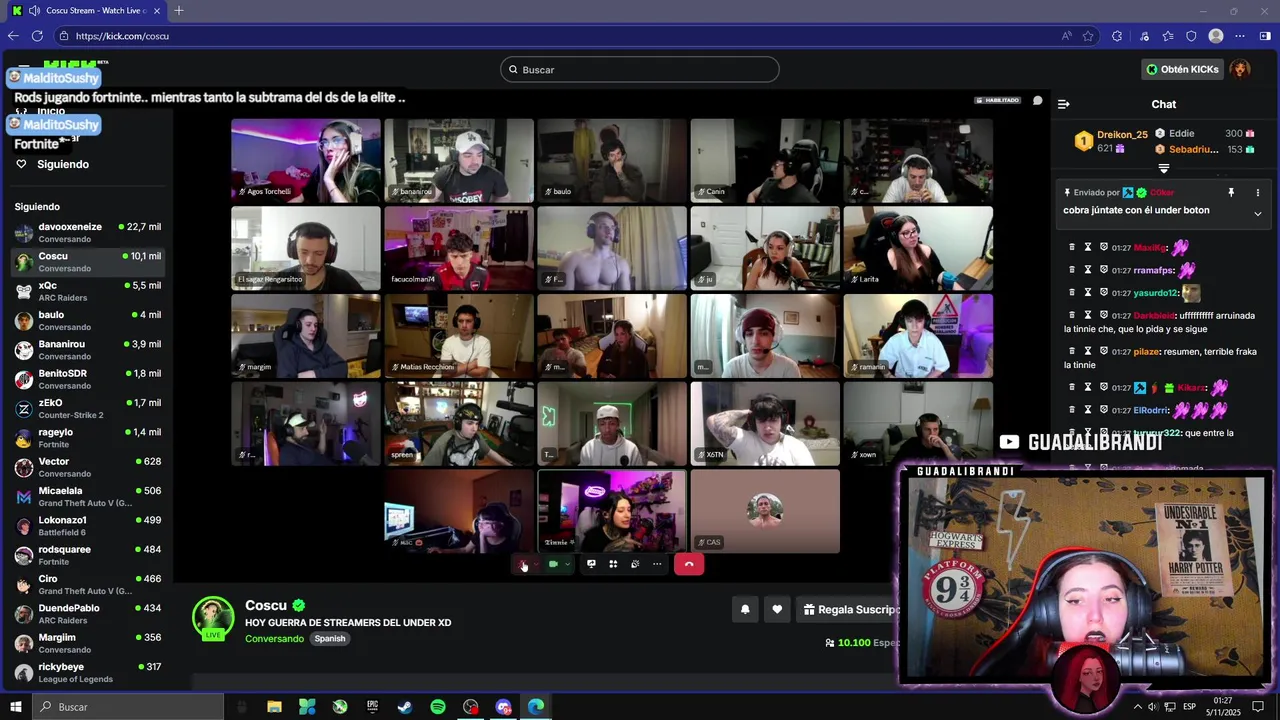Viewport: 1280px width, 720px height.
Task: Click the browser shield icon
Action: point(1191,36)
